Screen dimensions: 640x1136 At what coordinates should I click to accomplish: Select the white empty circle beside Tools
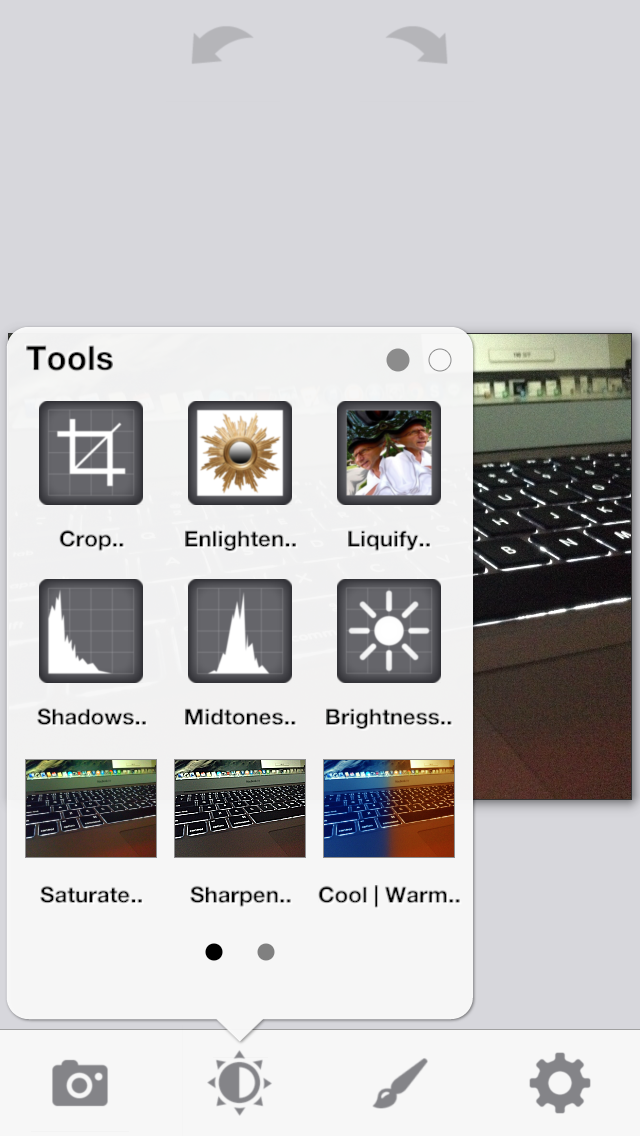tap(440, 360)
